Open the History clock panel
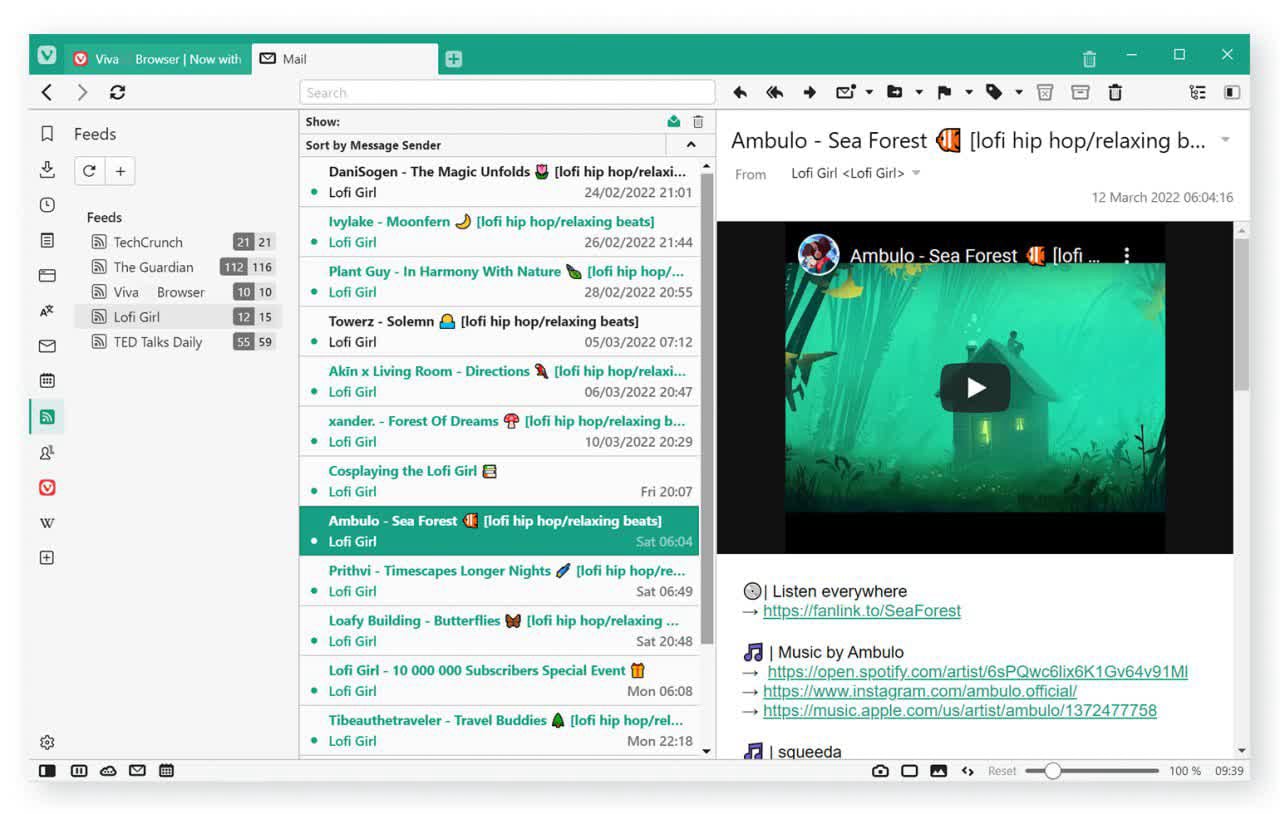Screen dimensions: 1280x814 [x=46, y=205]
